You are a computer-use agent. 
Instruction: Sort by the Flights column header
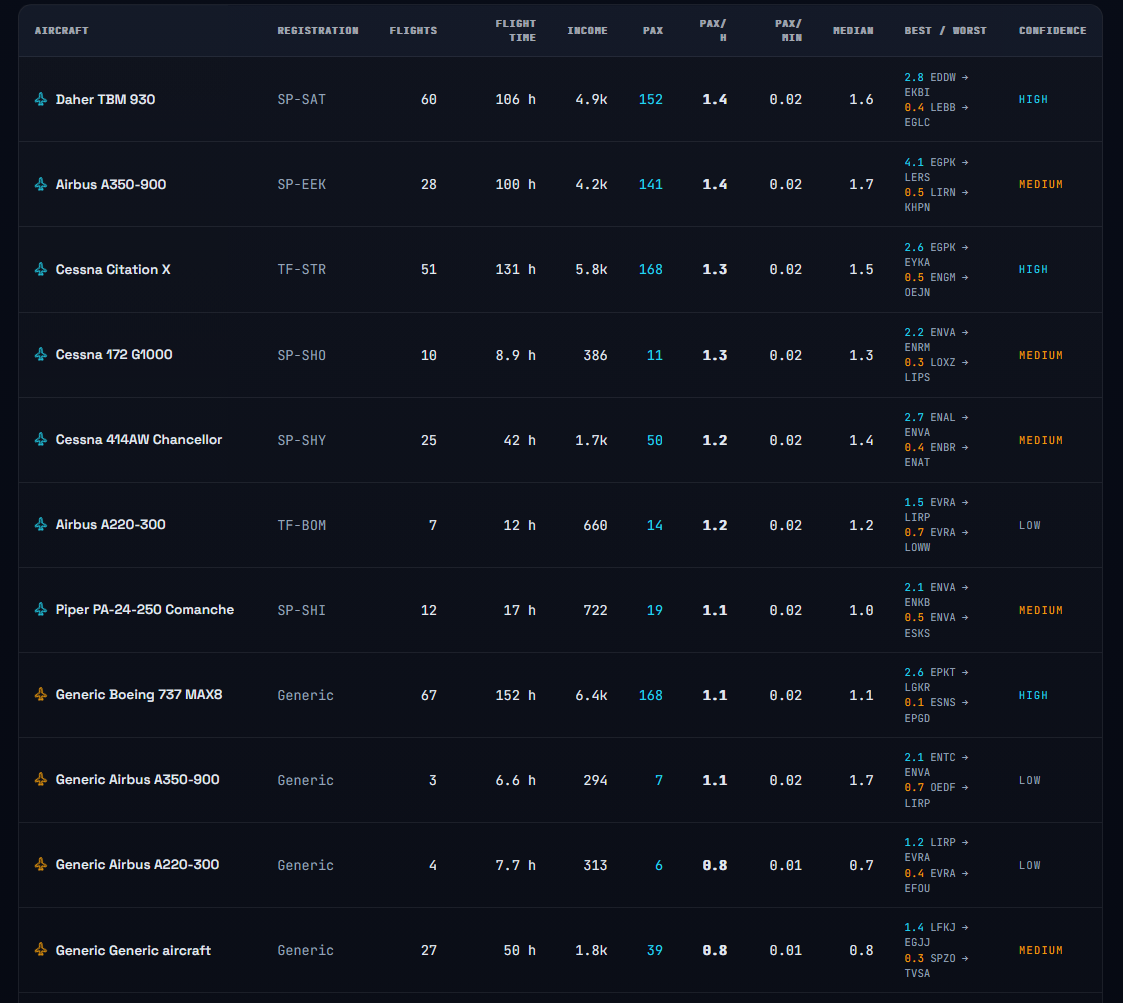[x=413, y=31]
